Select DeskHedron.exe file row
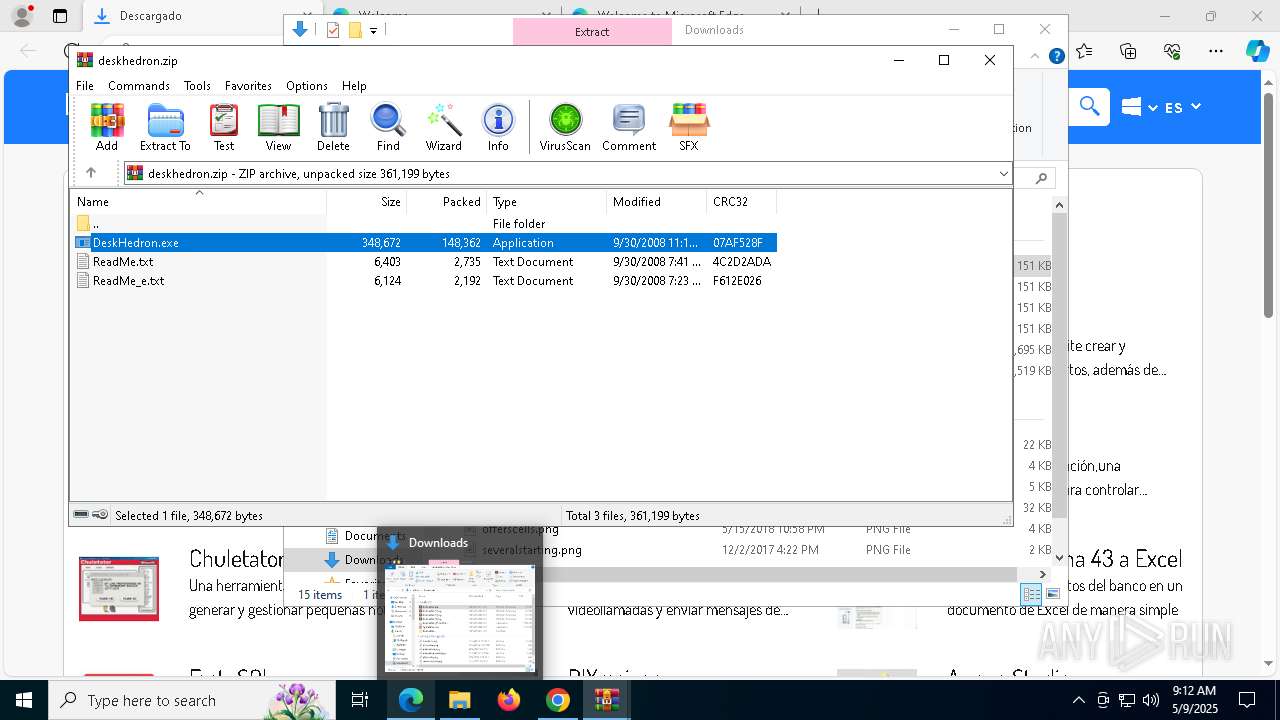Viewport: 1280px width, 720px height. click(x=424, y=243)
